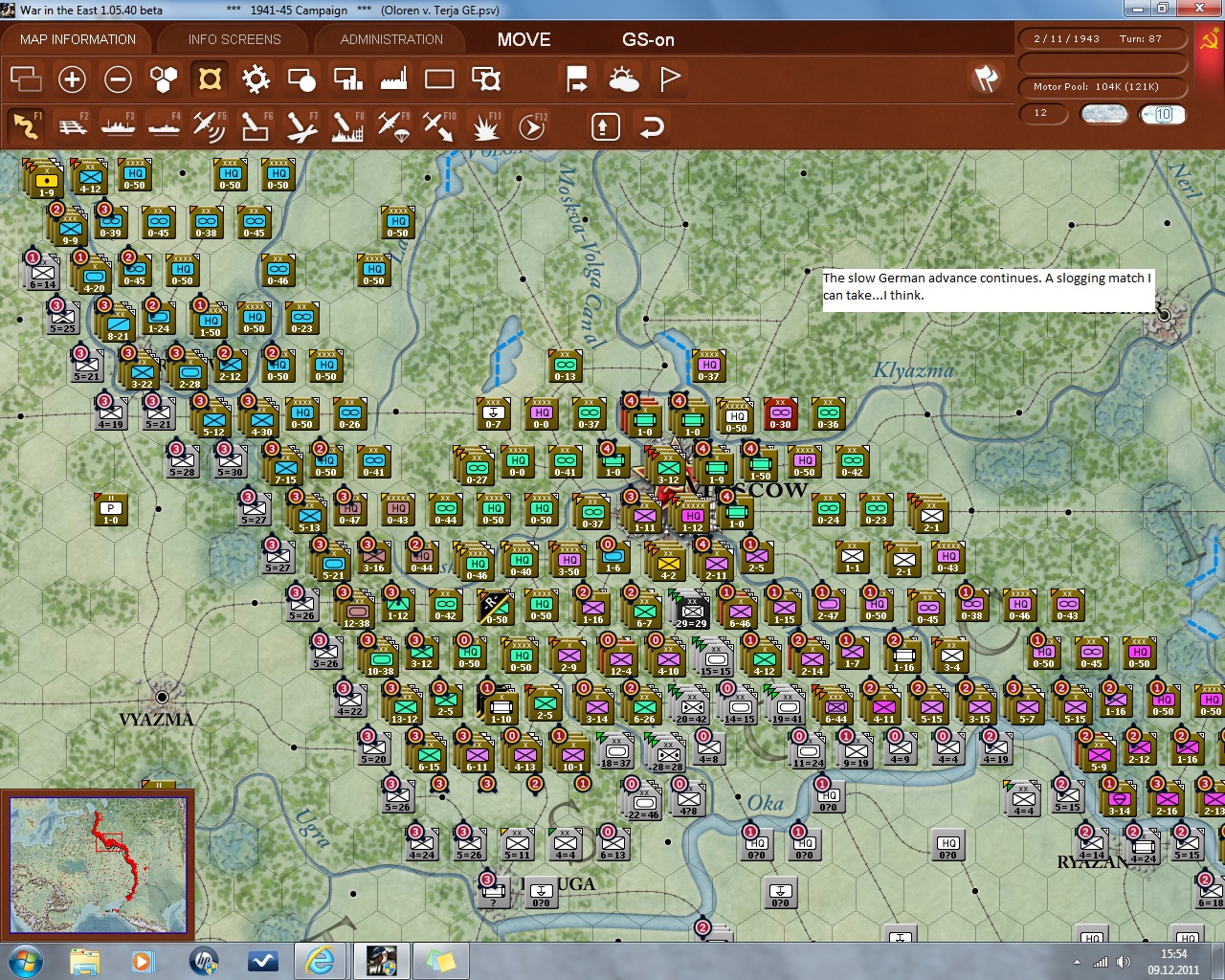This screenshot has height=980, width=1225.
Task: Click the minimap overview thumbnail
Action: (98, 864)
